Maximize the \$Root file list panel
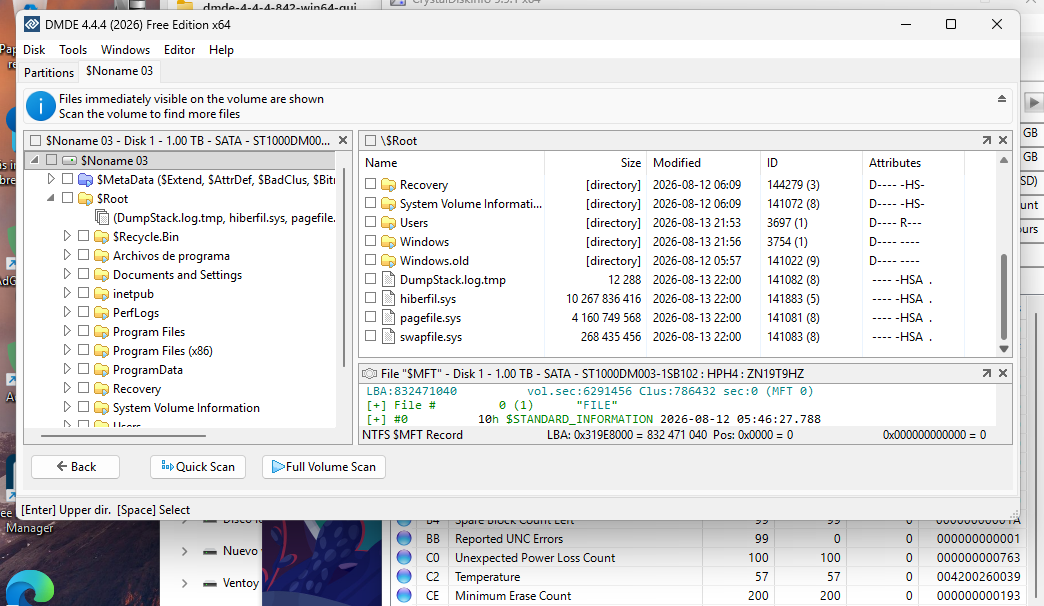 (986, 141)
